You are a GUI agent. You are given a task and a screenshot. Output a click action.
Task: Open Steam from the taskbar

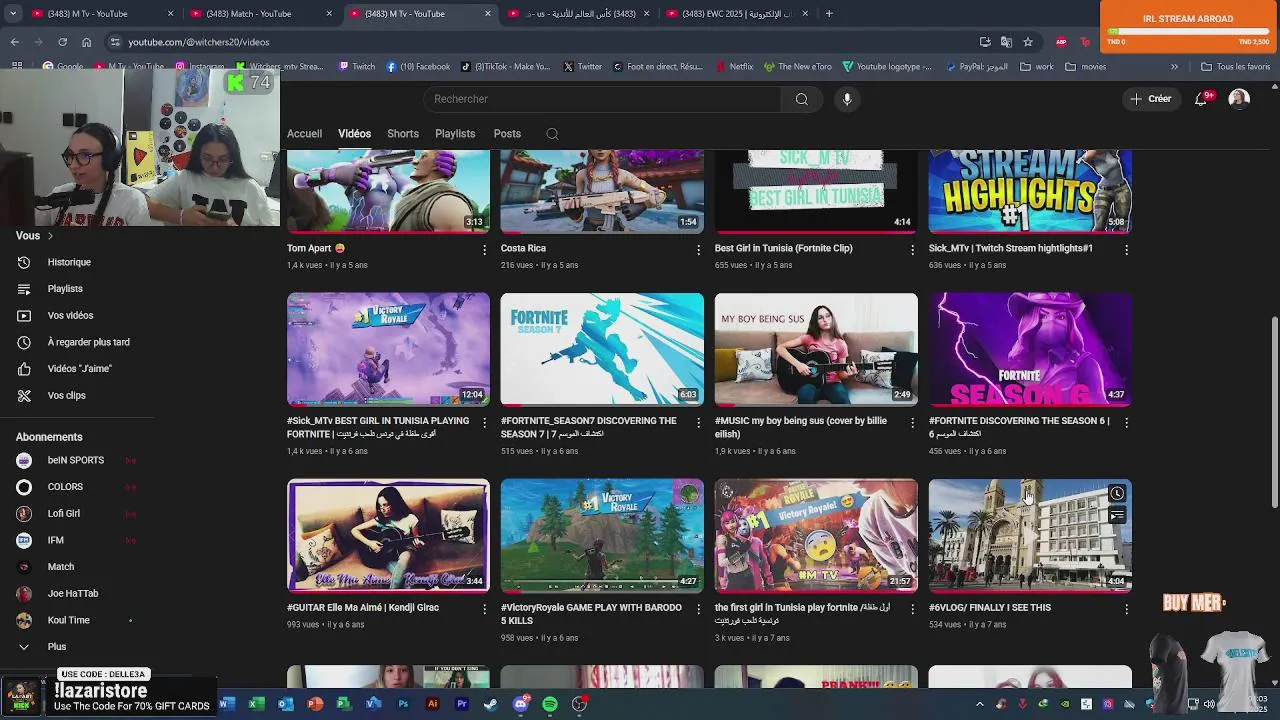click(490, 704)
